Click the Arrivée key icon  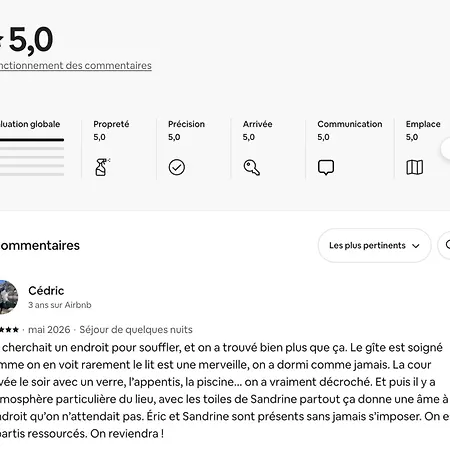click(252, 167)
